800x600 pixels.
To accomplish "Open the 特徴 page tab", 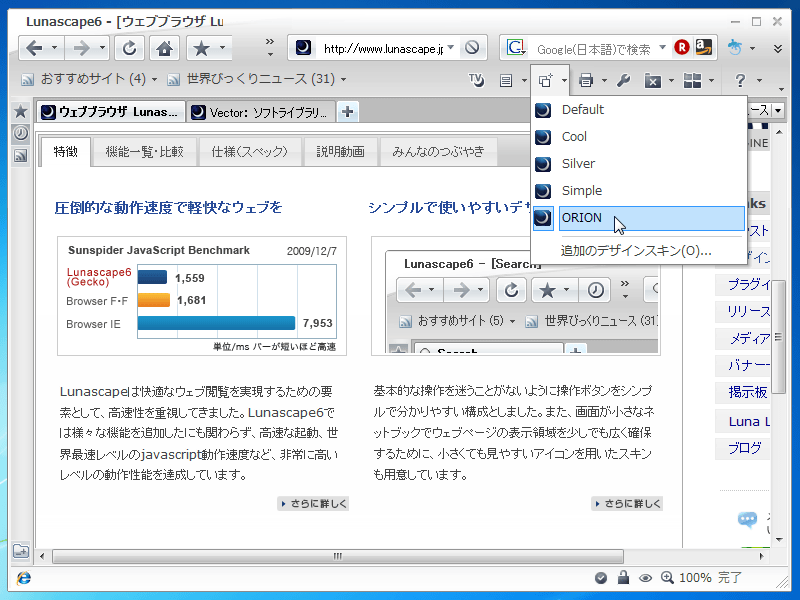I will pyautogui.click(x=66, y=152).
